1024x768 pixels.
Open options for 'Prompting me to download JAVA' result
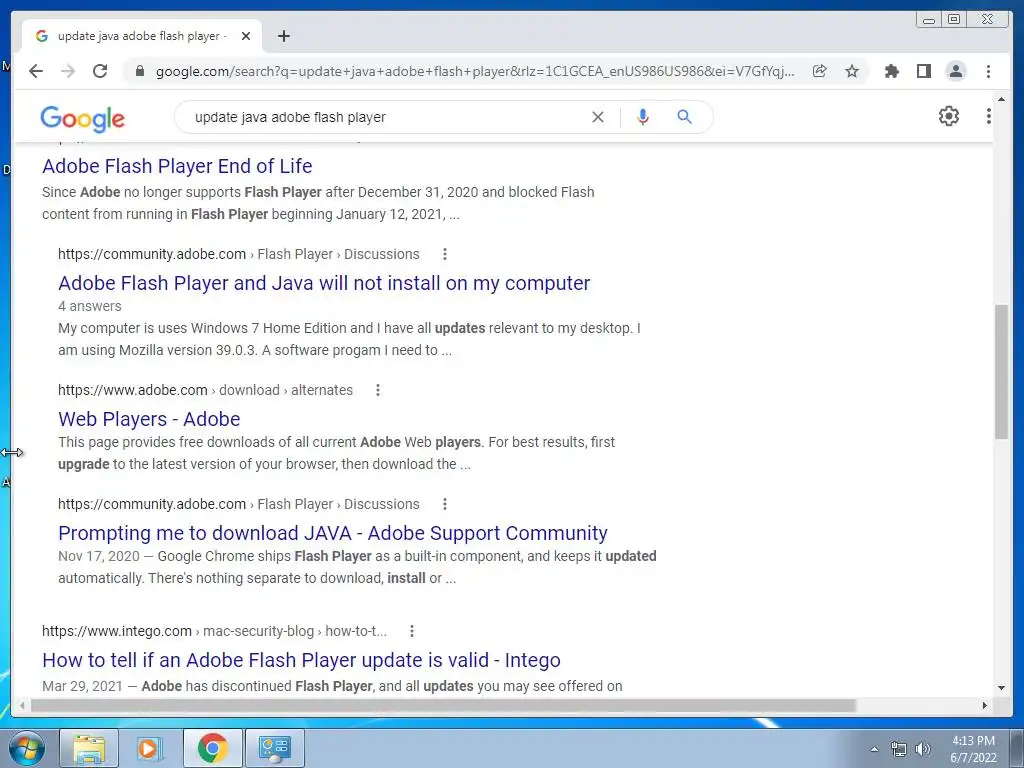445,504
